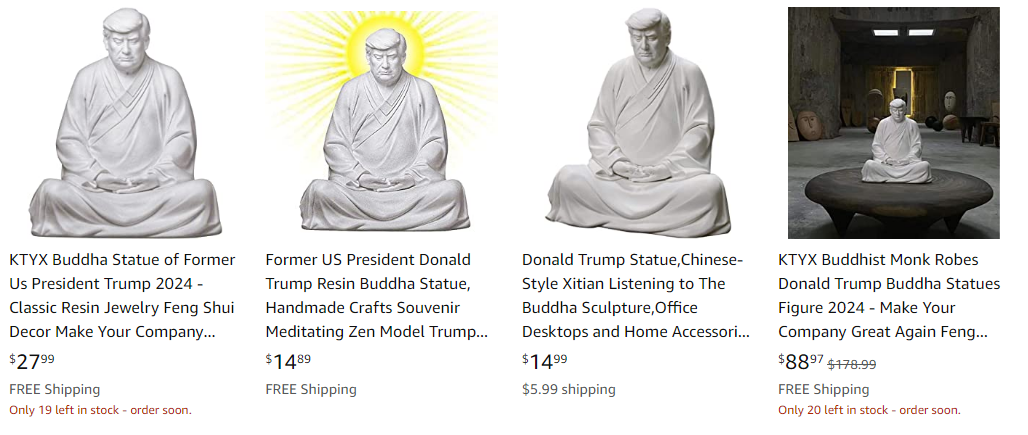Click the $14.89 price
The image size is (1028, 435).
click(x=288, y=361)
